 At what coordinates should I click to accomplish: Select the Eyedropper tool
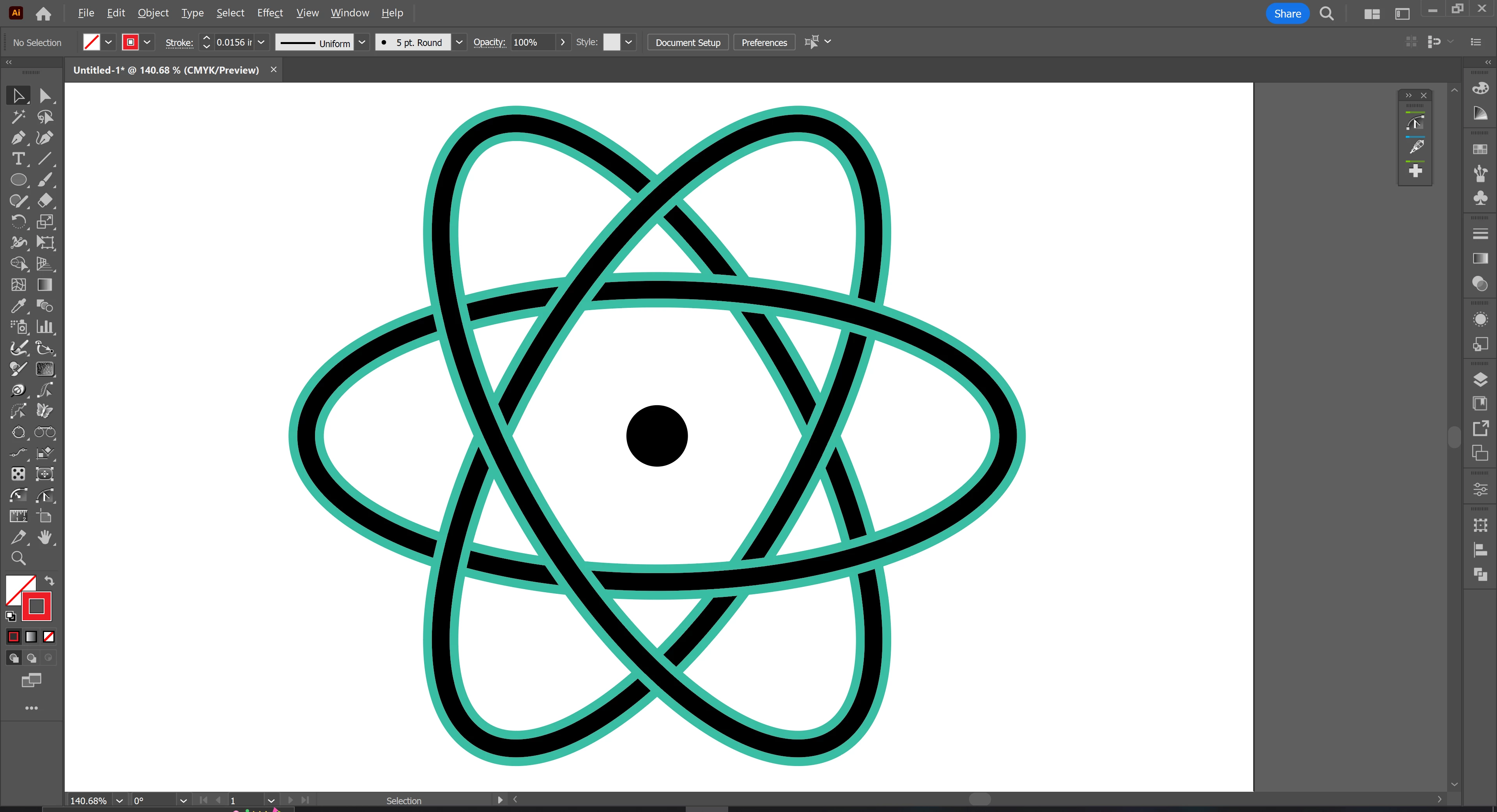point(18,306)
